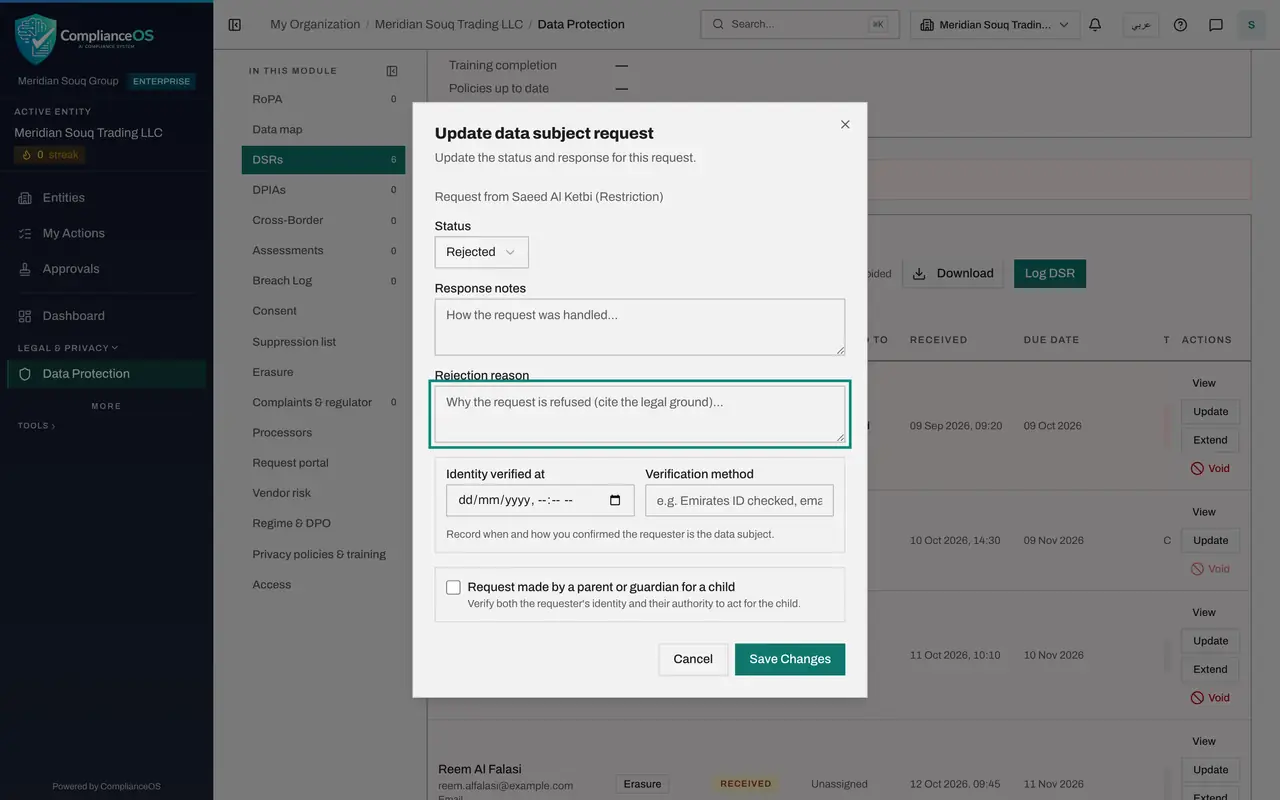Open the help question-mark icon
This screenshot has width=1280, height=800.
coord(1181,25)
